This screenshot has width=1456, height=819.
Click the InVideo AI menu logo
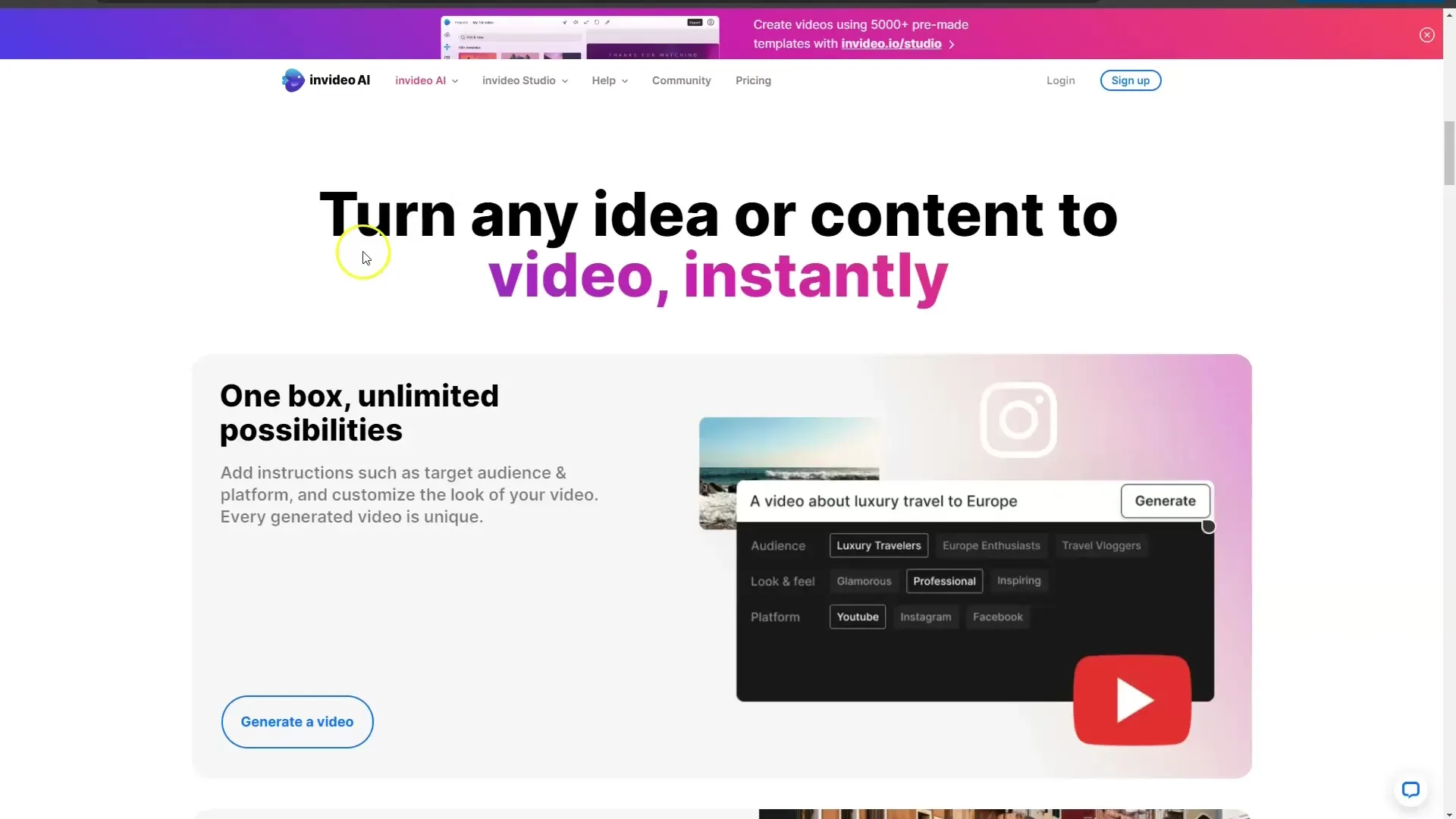click(326, 80)
